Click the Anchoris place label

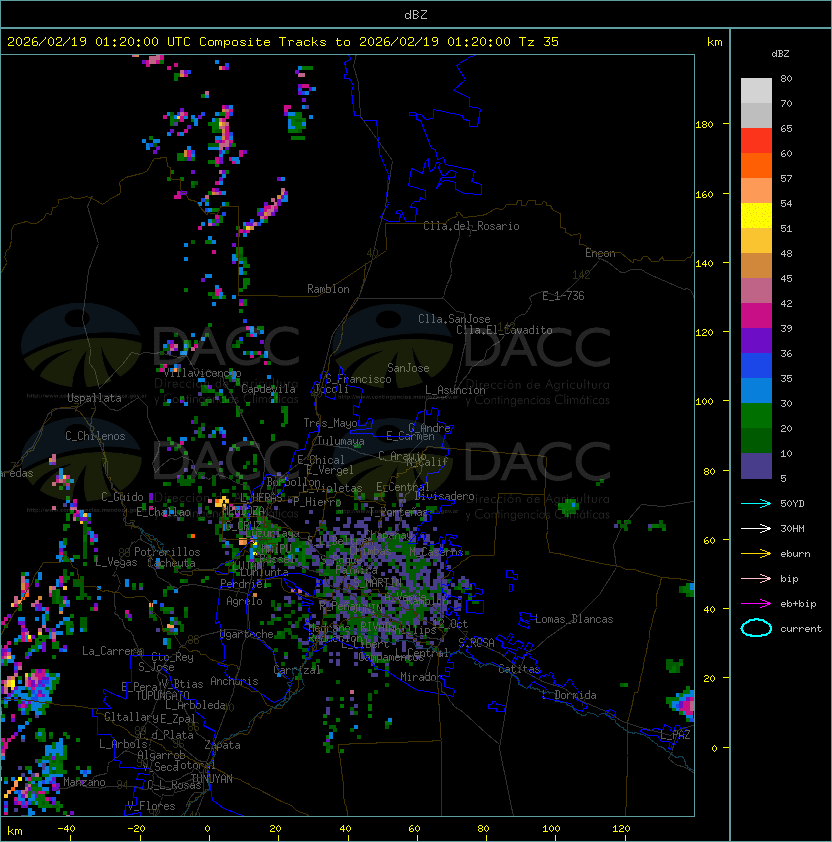(234, 681)
